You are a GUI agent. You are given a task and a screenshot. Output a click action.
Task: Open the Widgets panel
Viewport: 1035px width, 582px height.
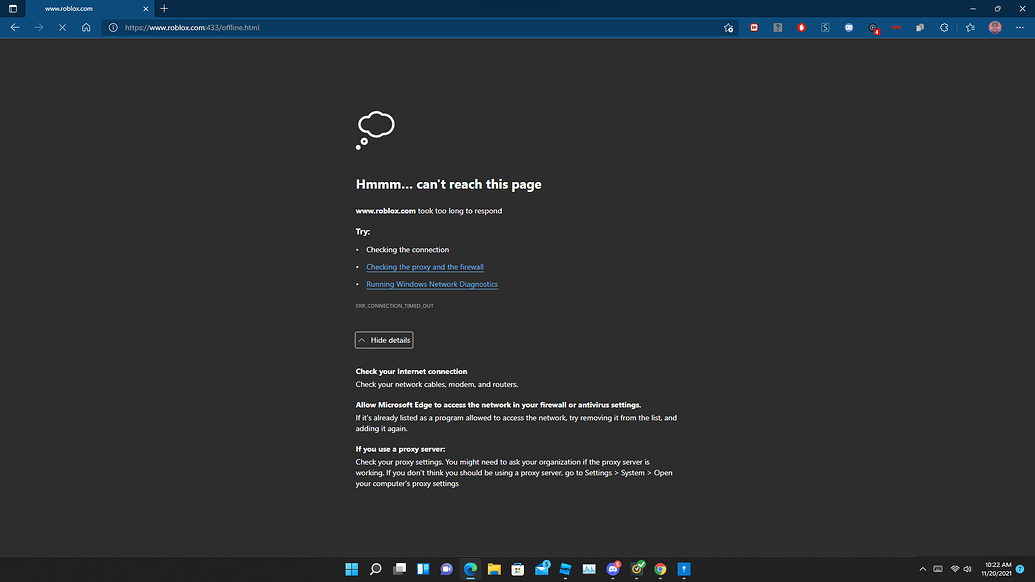click(423, 569)
